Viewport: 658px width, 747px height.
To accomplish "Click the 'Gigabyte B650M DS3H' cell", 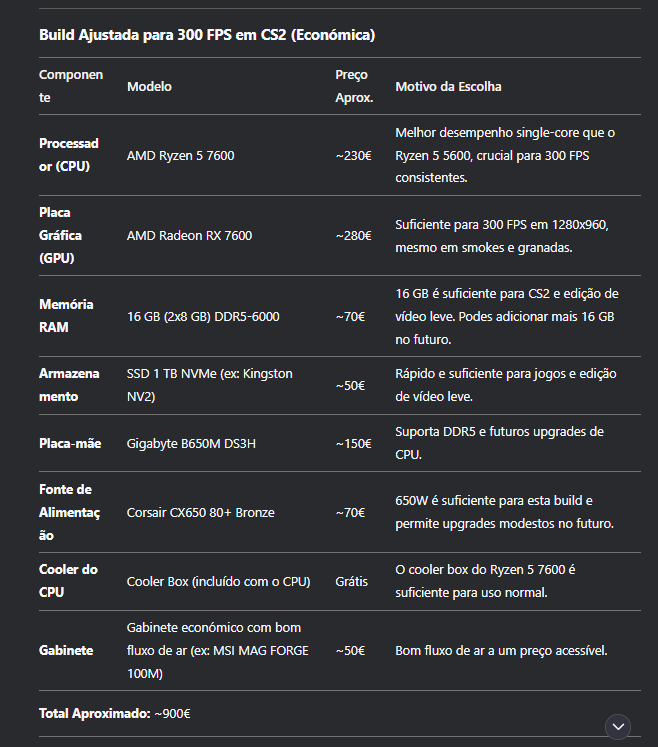I will coord(191,444).
